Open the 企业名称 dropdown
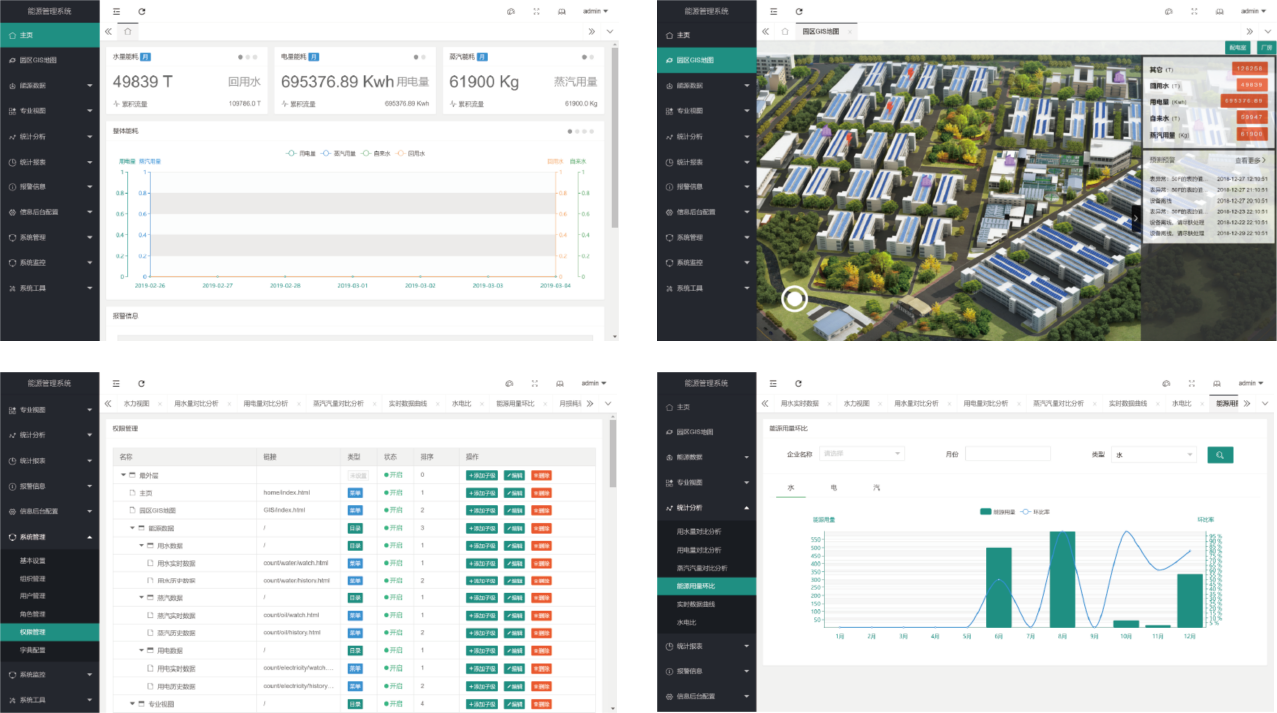The image size is (1277, 713). [x=861, y=454]
